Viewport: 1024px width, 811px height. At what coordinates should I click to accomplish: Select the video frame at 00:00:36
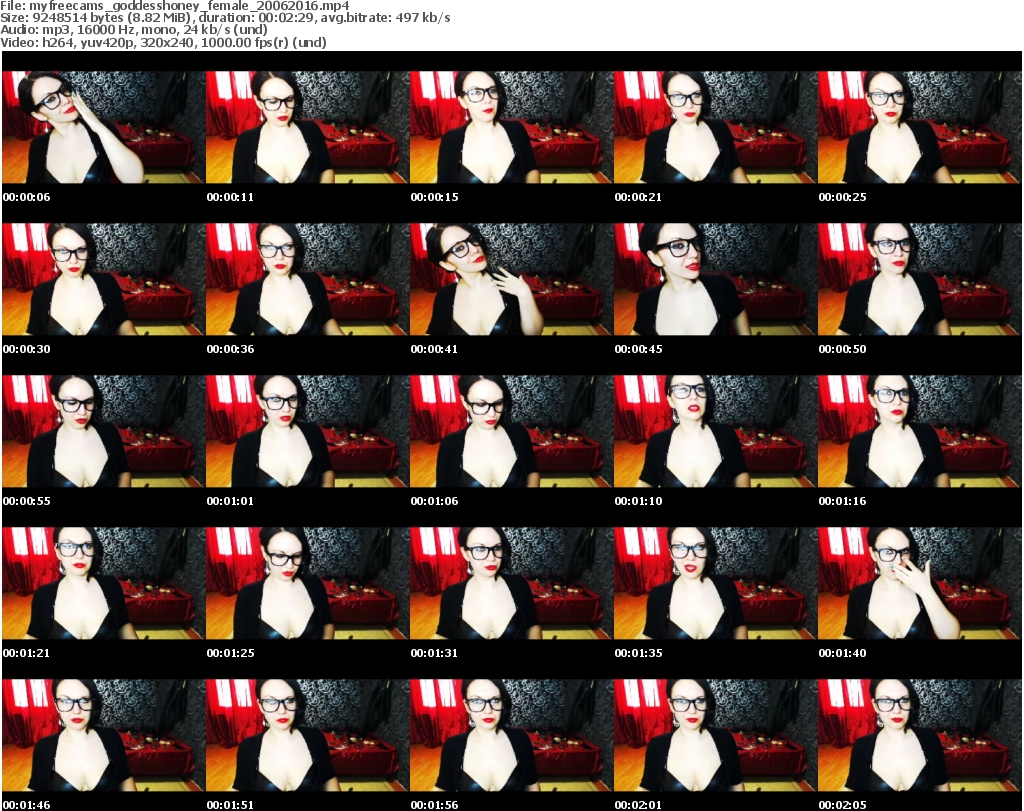[307, 279]
